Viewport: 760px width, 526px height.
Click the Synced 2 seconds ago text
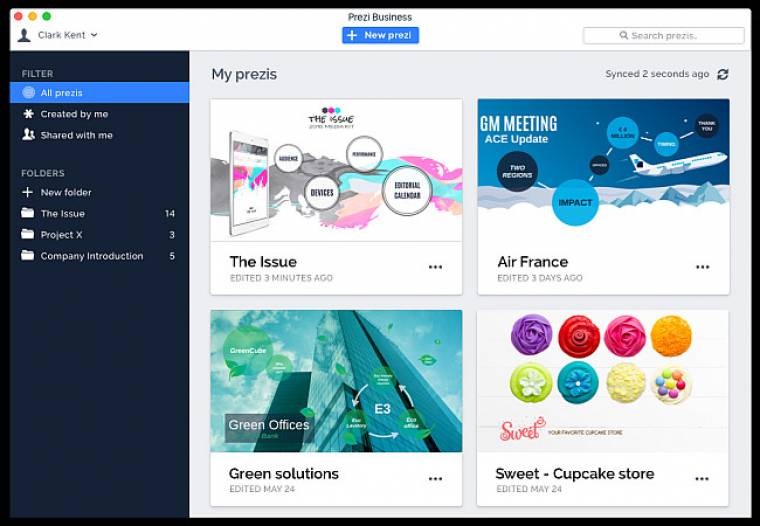[x=657, y=74]
